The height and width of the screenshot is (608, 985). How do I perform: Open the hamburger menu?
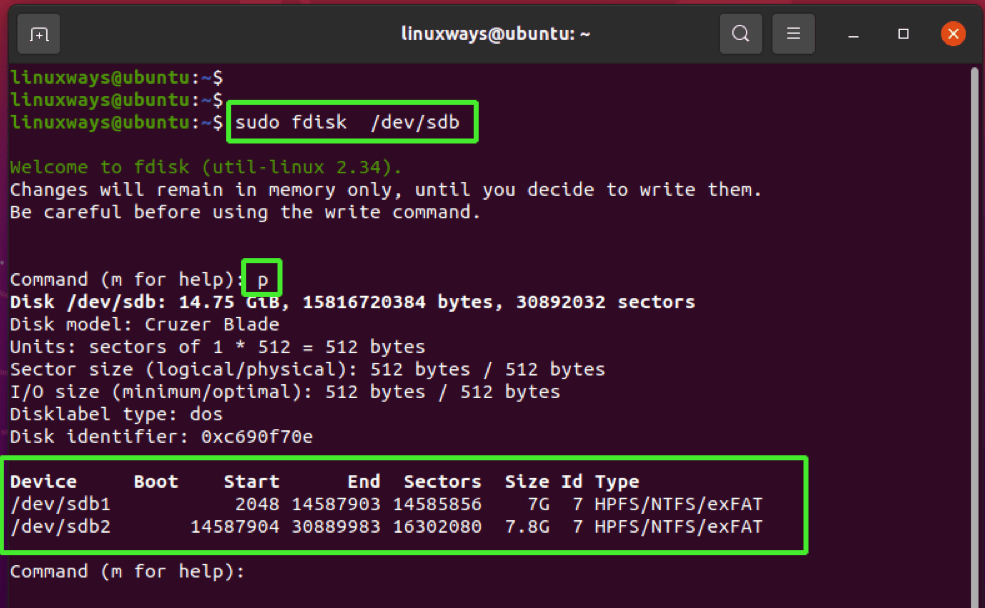click(x=793, y=33)
